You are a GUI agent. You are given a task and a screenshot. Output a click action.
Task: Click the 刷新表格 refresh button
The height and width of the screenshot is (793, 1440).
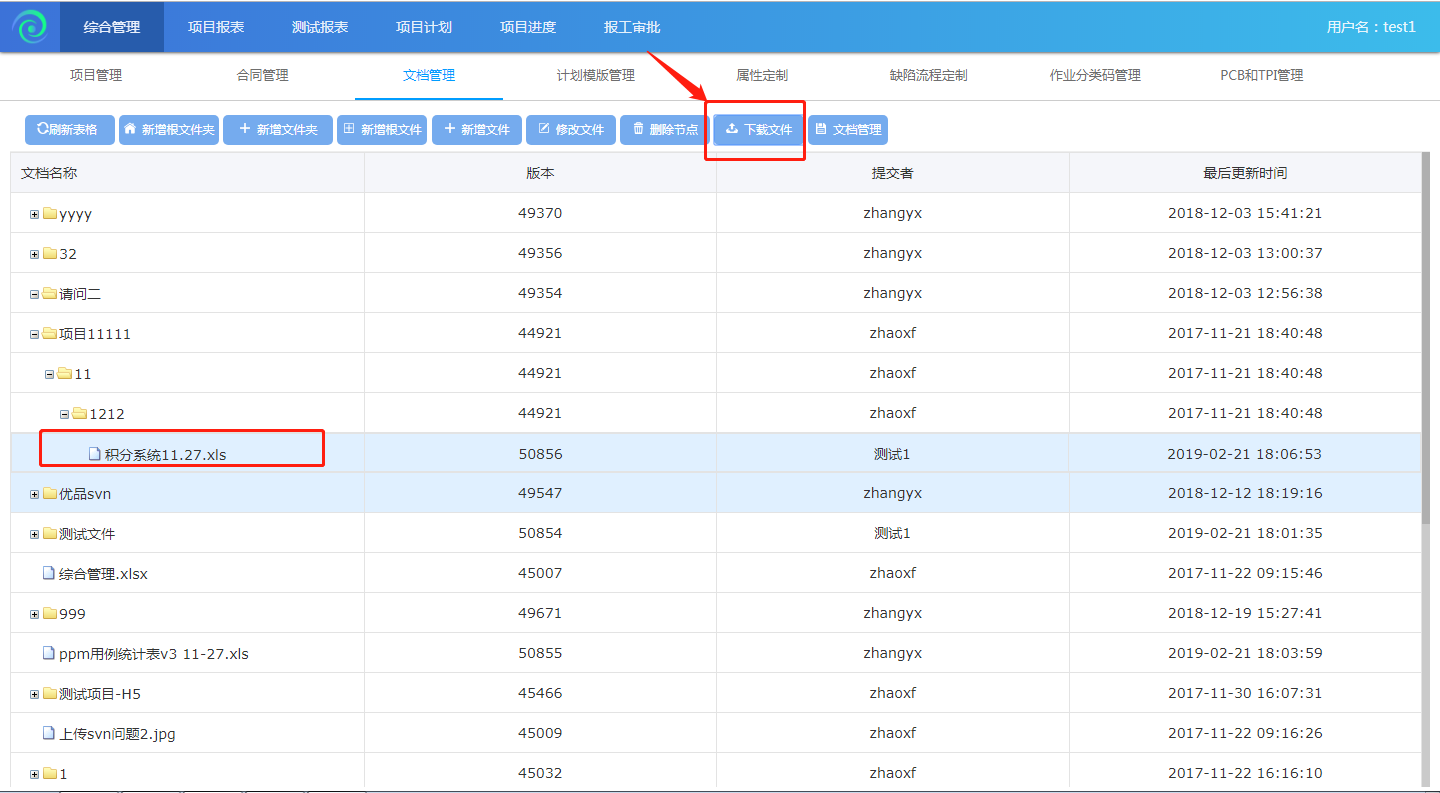[x=69, y=130]
